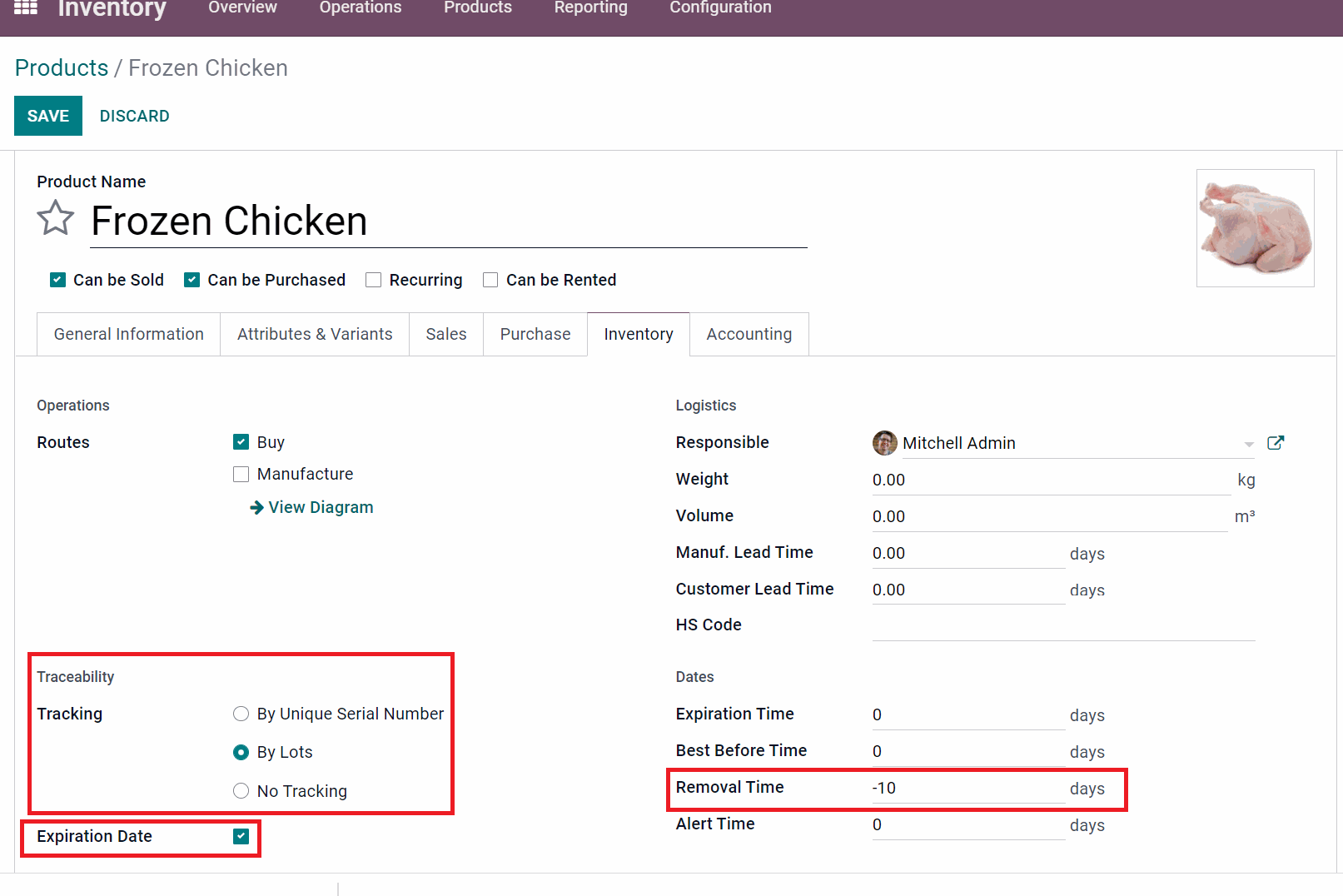Select By Unique Serial Number tracking
This screenshot has width=1343, height=896.
pyautogui.click(x=241, y=714)
